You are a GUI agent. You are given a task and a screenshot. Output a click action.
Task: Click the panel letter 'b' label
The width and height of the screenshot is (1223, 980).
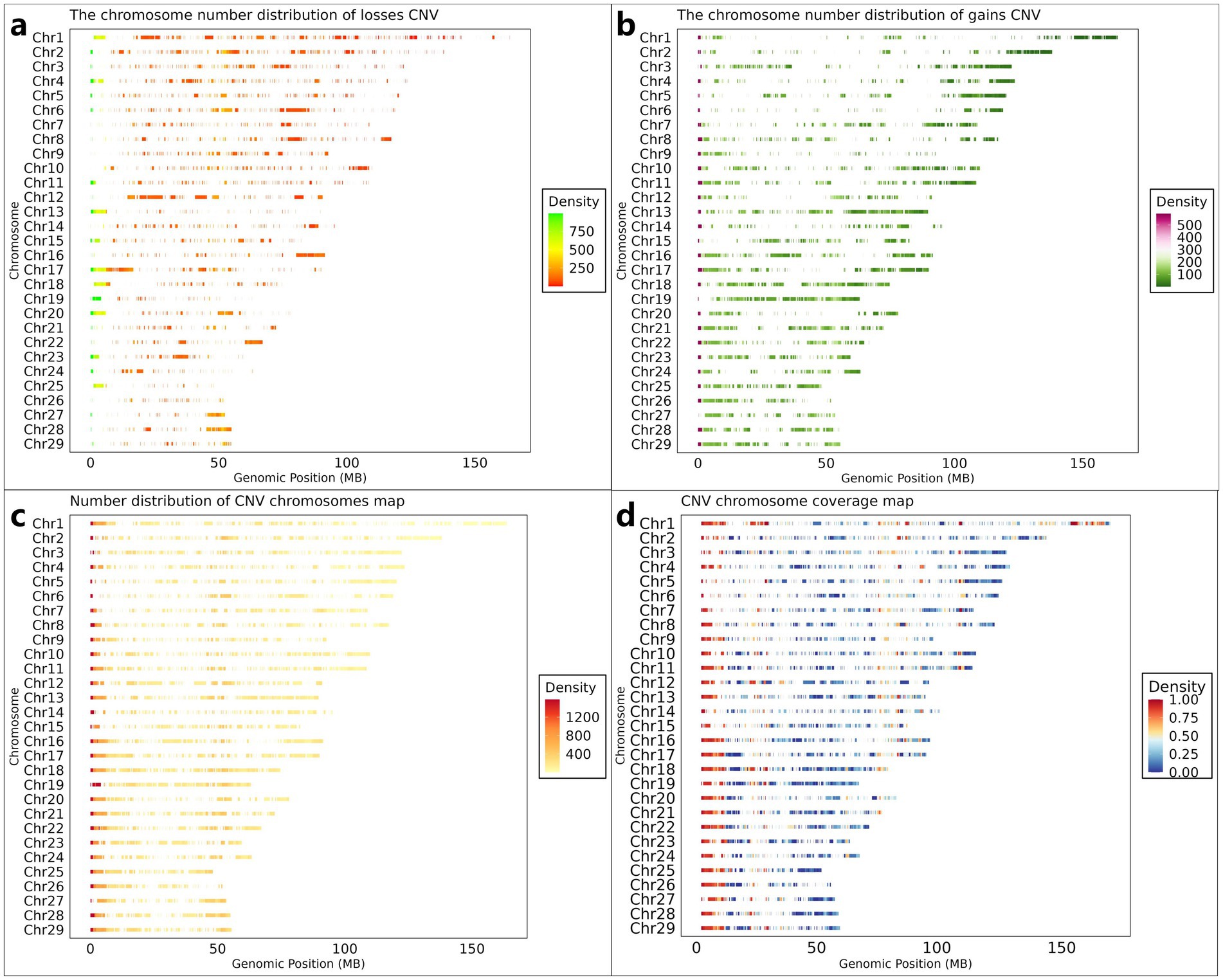tap(626, 27)
